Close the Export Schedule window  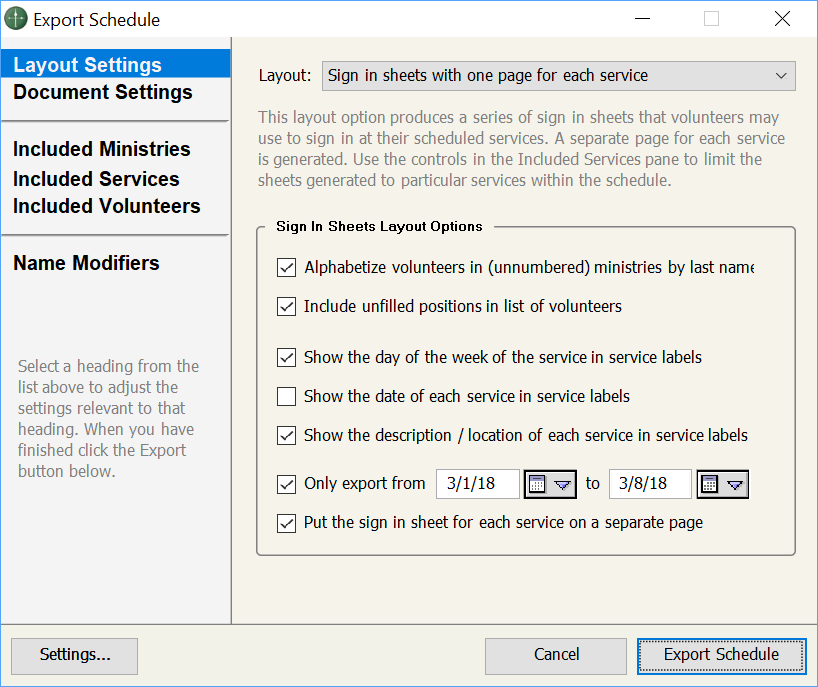782,19
